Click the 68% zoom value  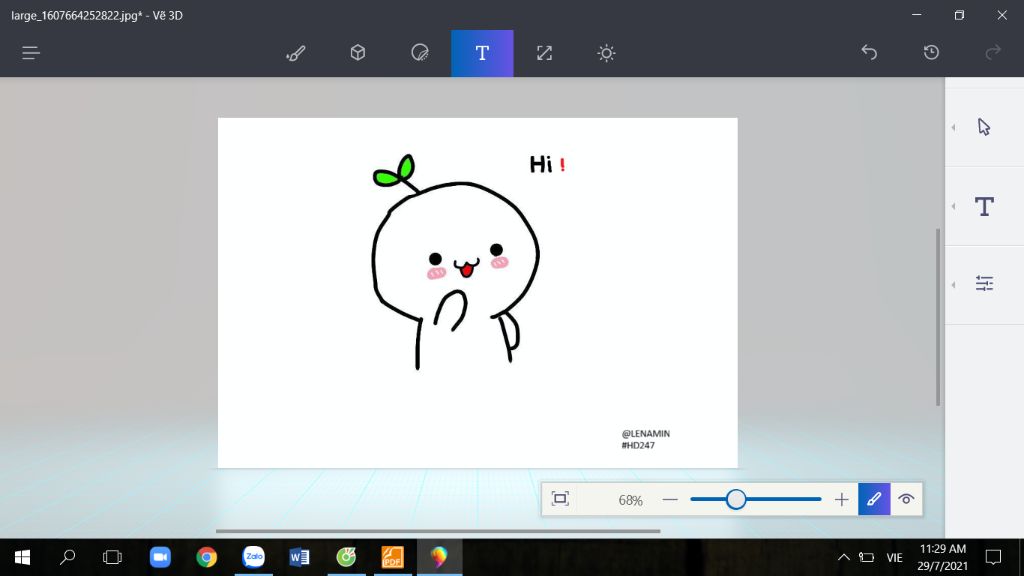pos(630,500)
